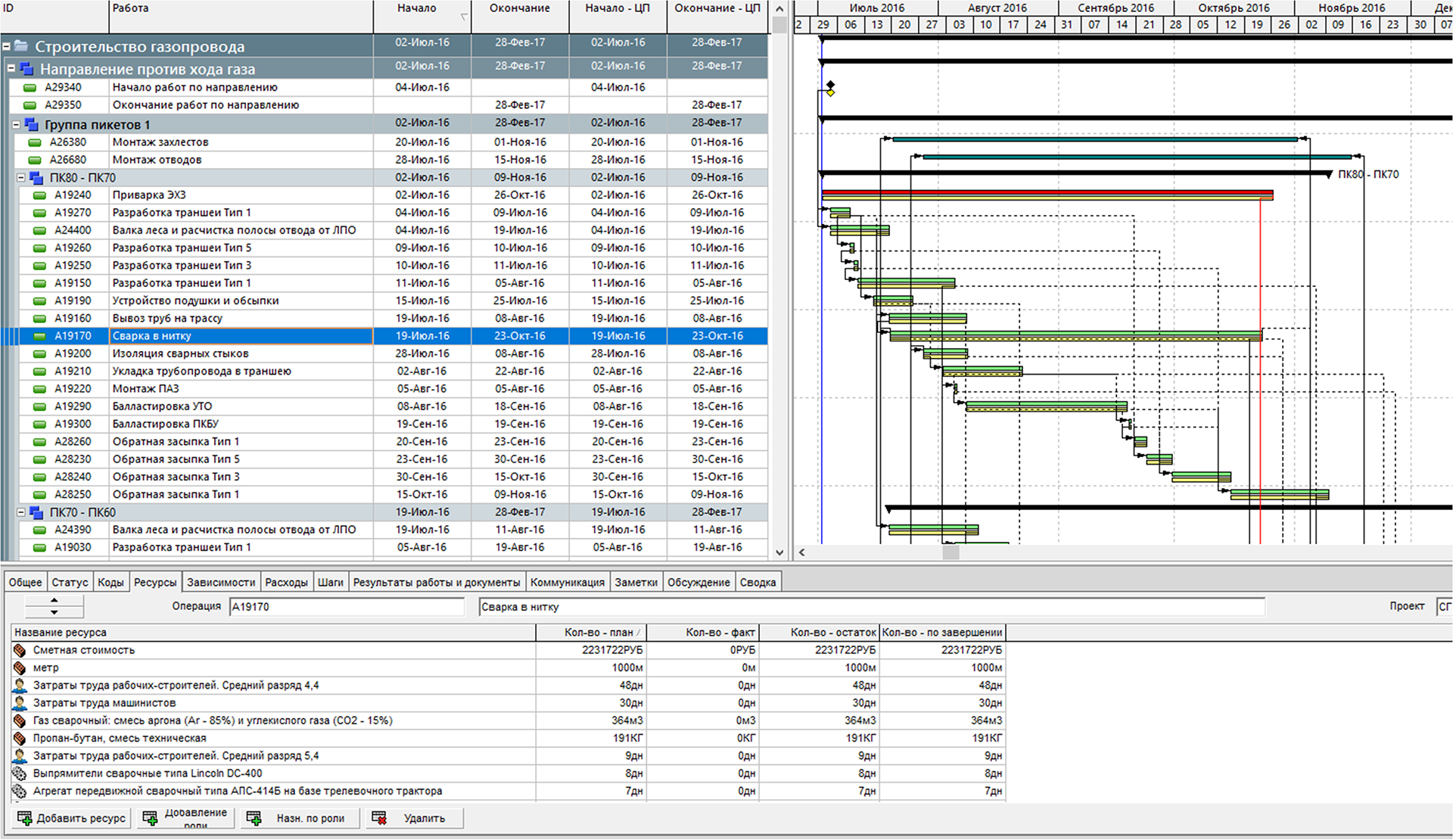Collapse the Группа пикетов 1 group
Viewport: 1453px width, 840px height.
click(17, 124)
